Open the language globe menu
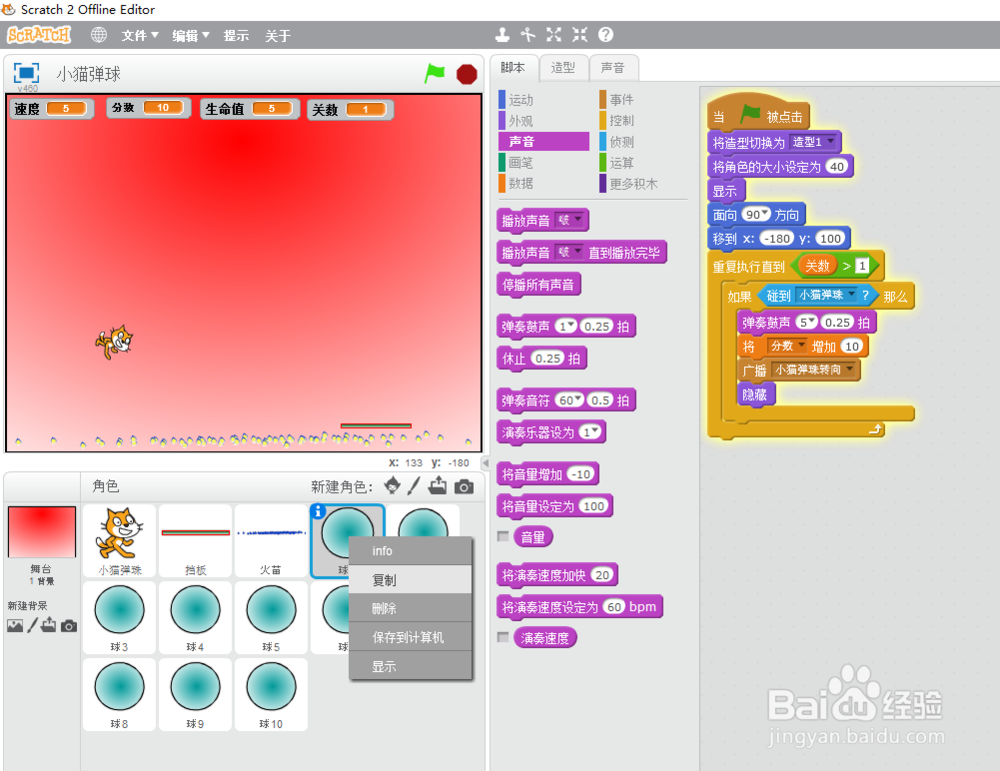The image size is (1000, 771). 98,34
